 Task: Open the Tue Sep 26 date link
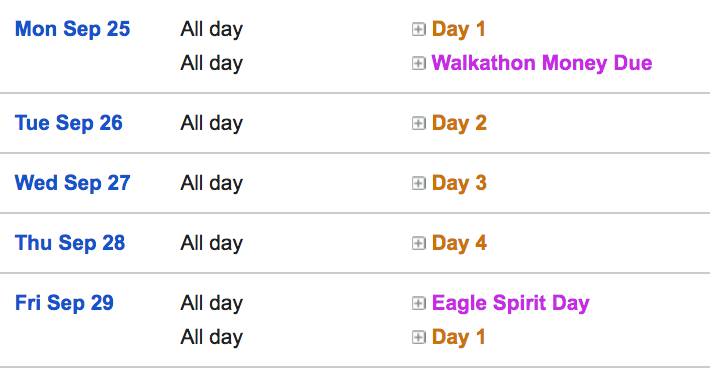[x=69, y=123]
